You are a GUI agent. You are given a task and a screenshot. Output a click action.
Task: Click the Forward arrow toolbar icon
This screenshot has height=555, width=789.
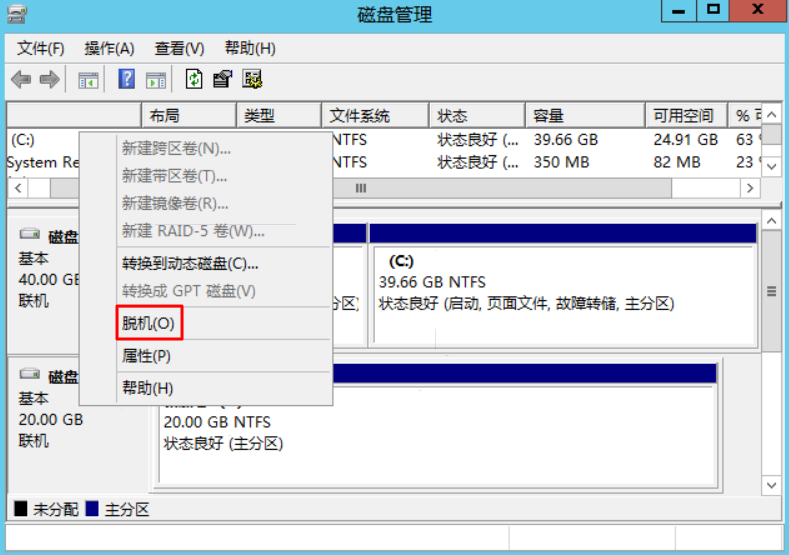click(49, 80)
